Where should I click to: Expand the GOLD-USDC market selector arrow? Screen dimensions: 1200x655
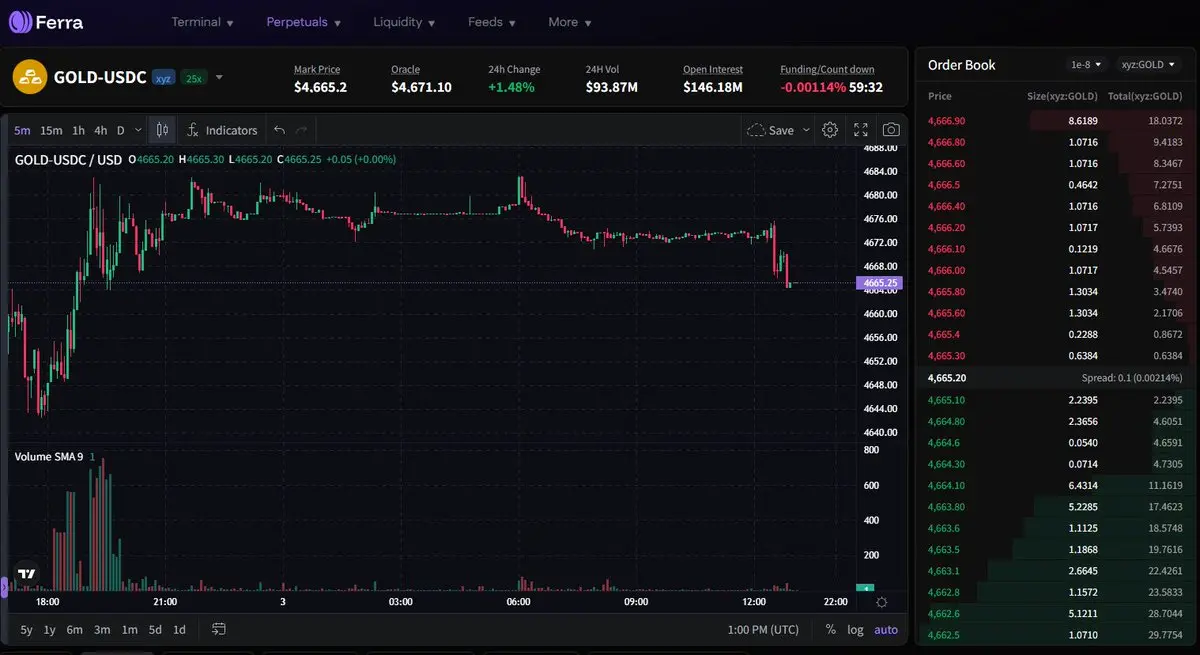point(219,78)
